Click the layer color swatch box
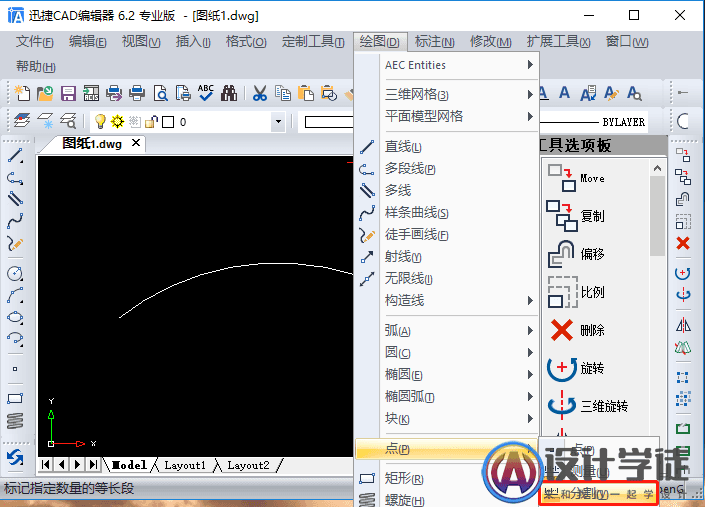Image resolution: width=705 pixels, height=507 pixels. 168,122
